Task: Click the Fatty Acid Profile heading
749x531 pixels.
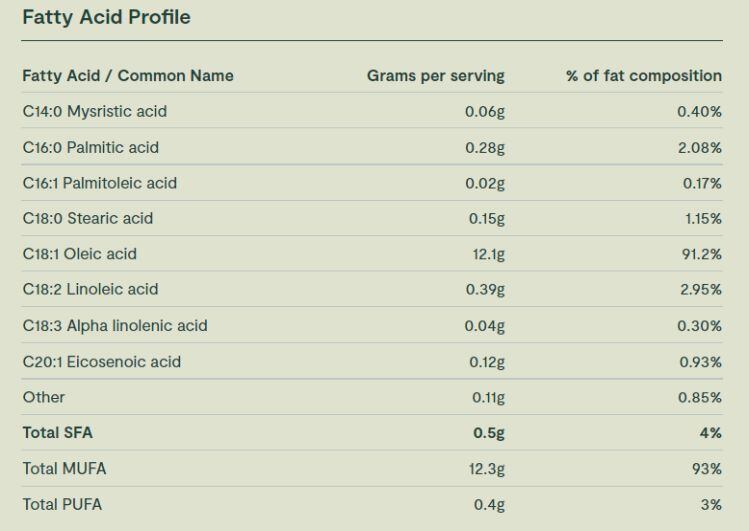Action: [106, 17]
